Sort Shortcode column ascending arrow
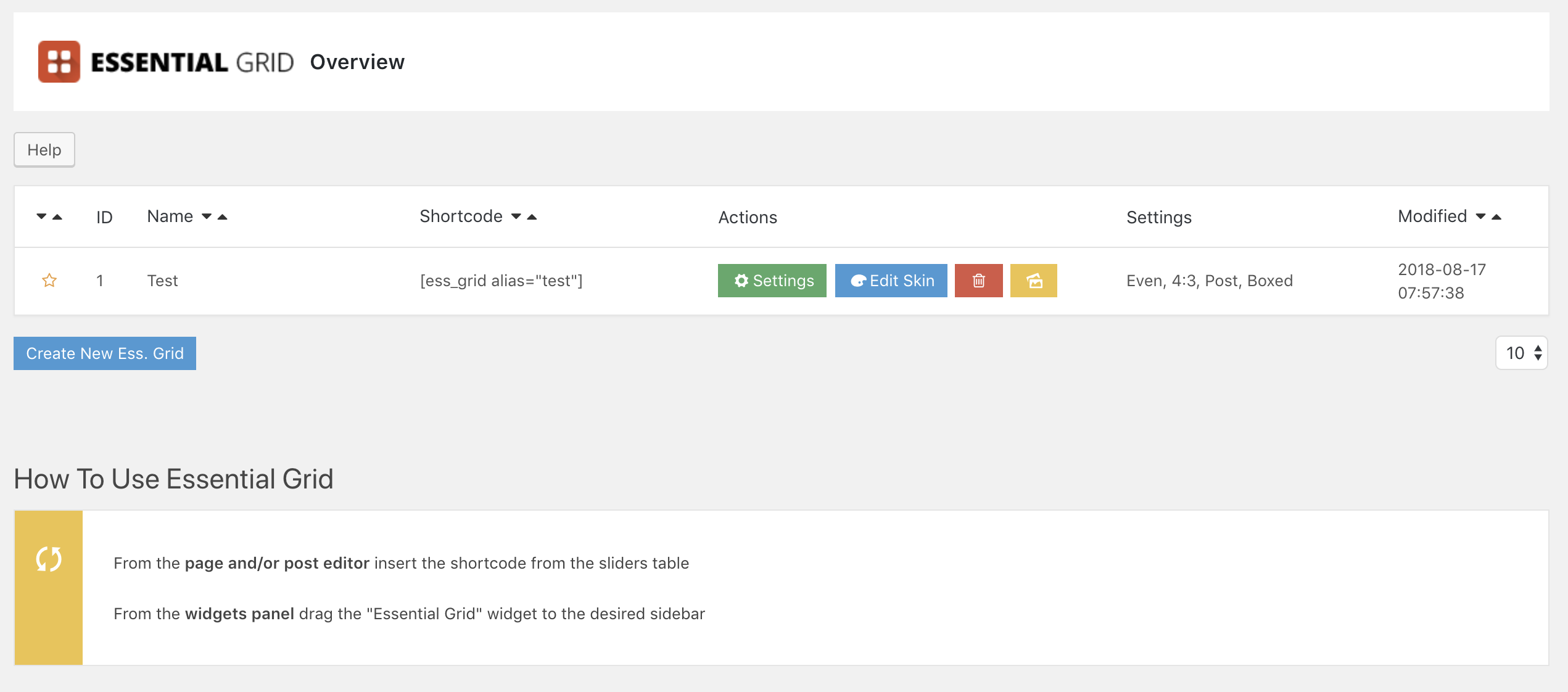The height and width of the screenshot is (692, 1568). (532, 216)
